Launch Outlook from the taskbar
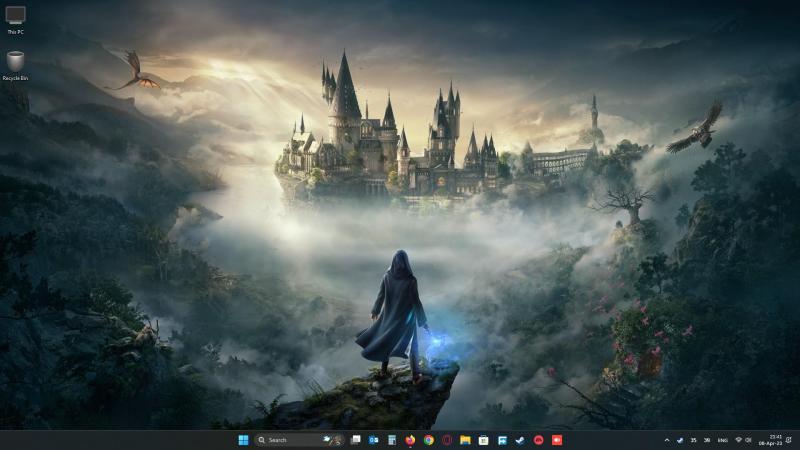The image size is (800, 450). click(x=373, y=440)
